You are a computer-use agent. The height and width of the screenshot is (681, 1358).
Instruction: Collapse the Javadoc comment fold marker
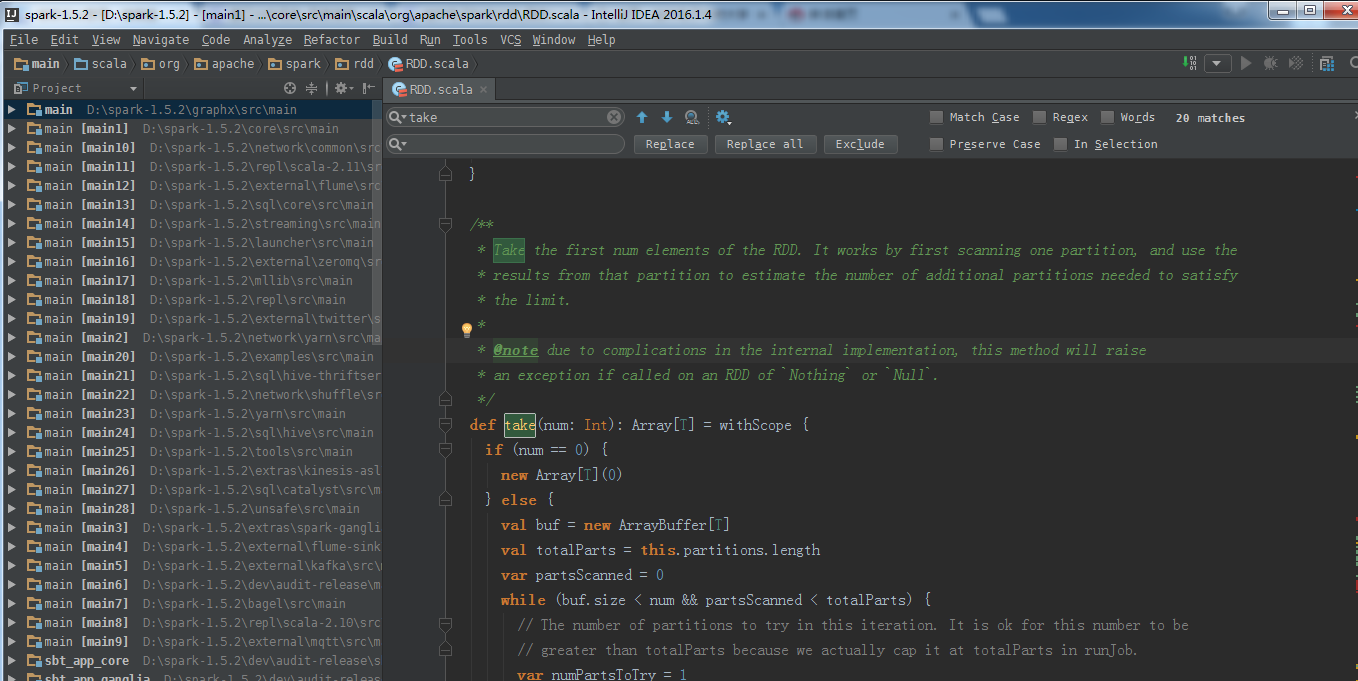pyautogui.click(x=446, y=225)
